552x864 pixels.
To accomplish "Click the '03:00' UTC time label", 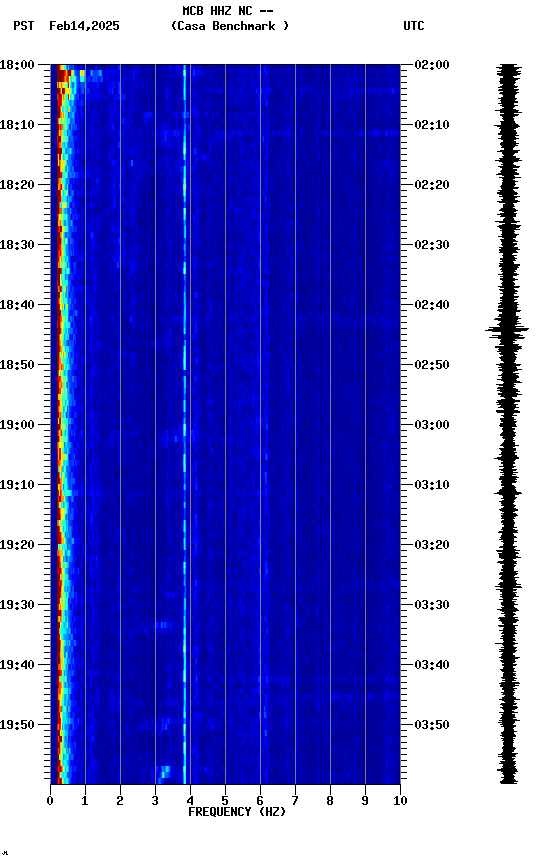I will point(432,425).
